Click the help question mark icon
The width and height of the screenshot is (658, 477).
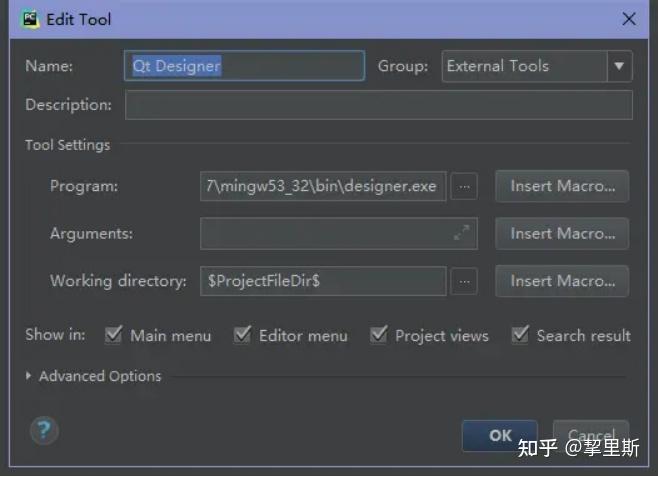[44, 430]
